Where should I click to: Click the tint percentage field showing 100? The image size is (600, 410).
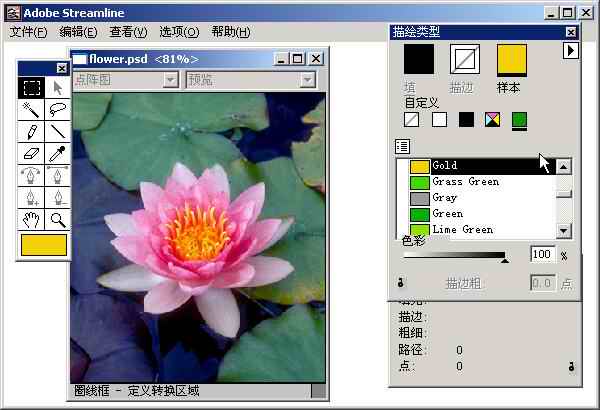543,254
